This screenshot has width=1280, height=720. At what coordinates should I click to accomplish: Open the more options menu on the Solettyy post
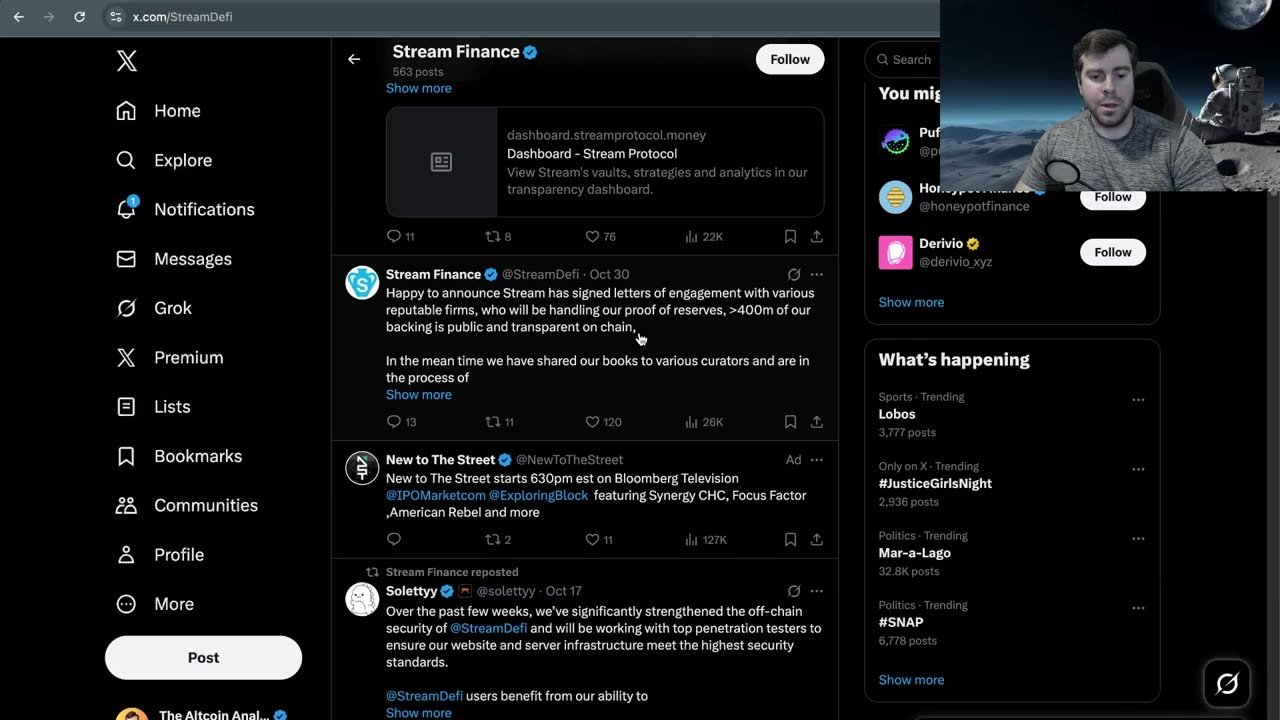coord(817,591)
